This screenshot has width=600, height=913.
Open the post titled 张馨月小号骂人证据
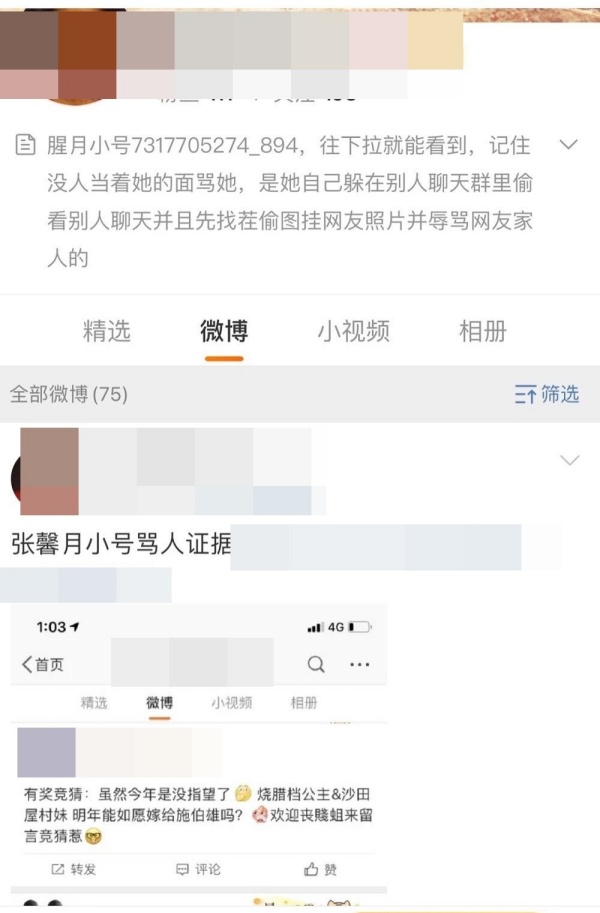(121, 544)
